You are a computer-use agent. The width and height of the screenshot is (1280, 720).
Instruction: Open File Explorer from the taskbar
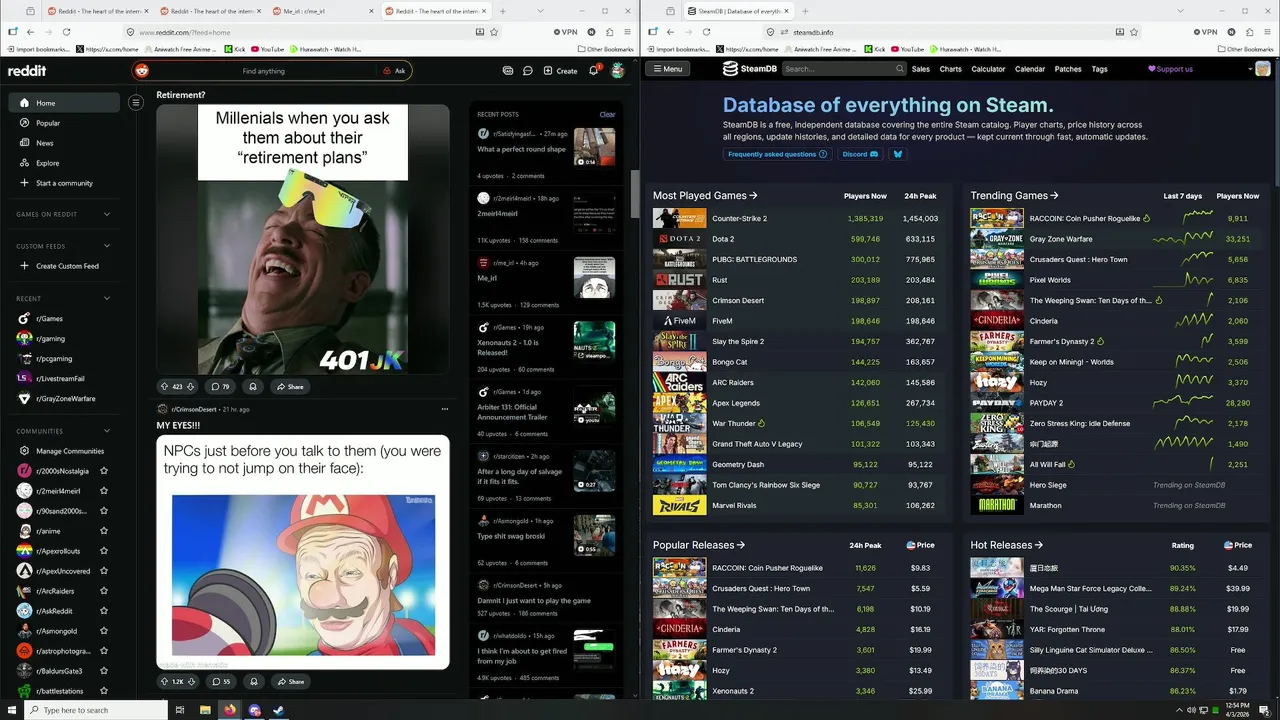pos(205,710)
